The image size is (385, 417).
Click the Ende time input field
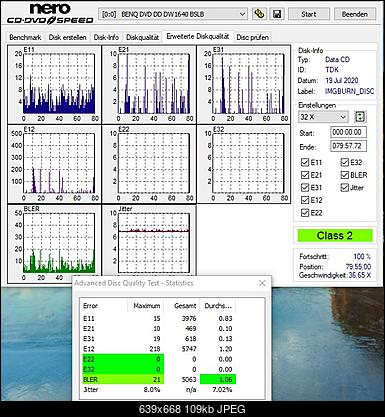pyautogui.click(x=348, y=146)
